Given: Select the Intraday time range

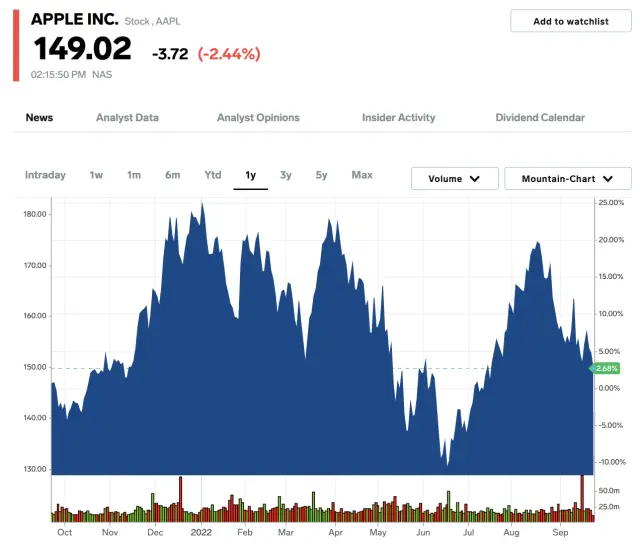Looking at the screenshot, I should coord(45,175).
